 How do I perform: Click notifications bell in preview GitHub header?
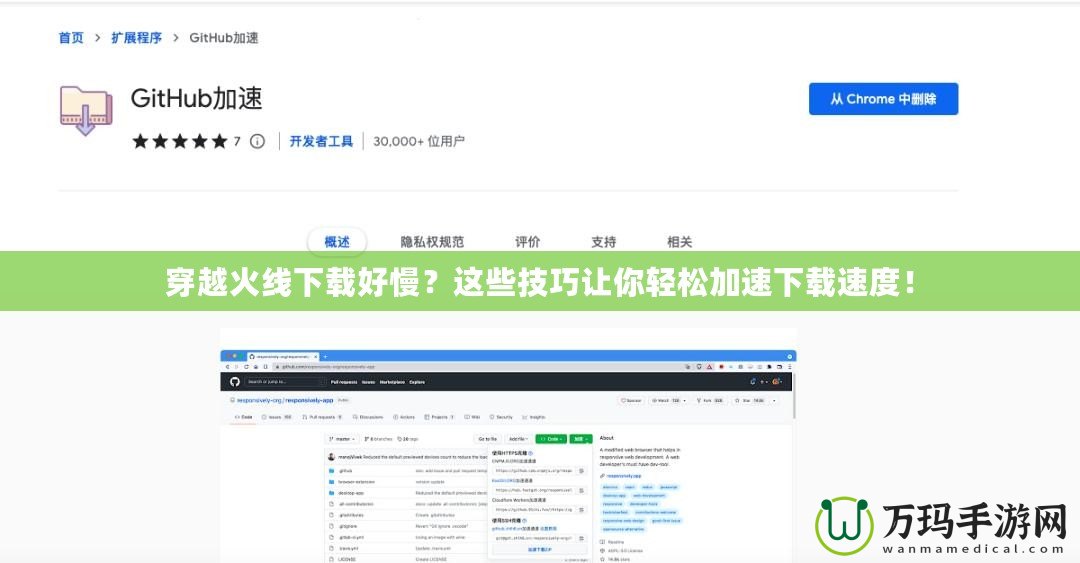click(753, 382)
